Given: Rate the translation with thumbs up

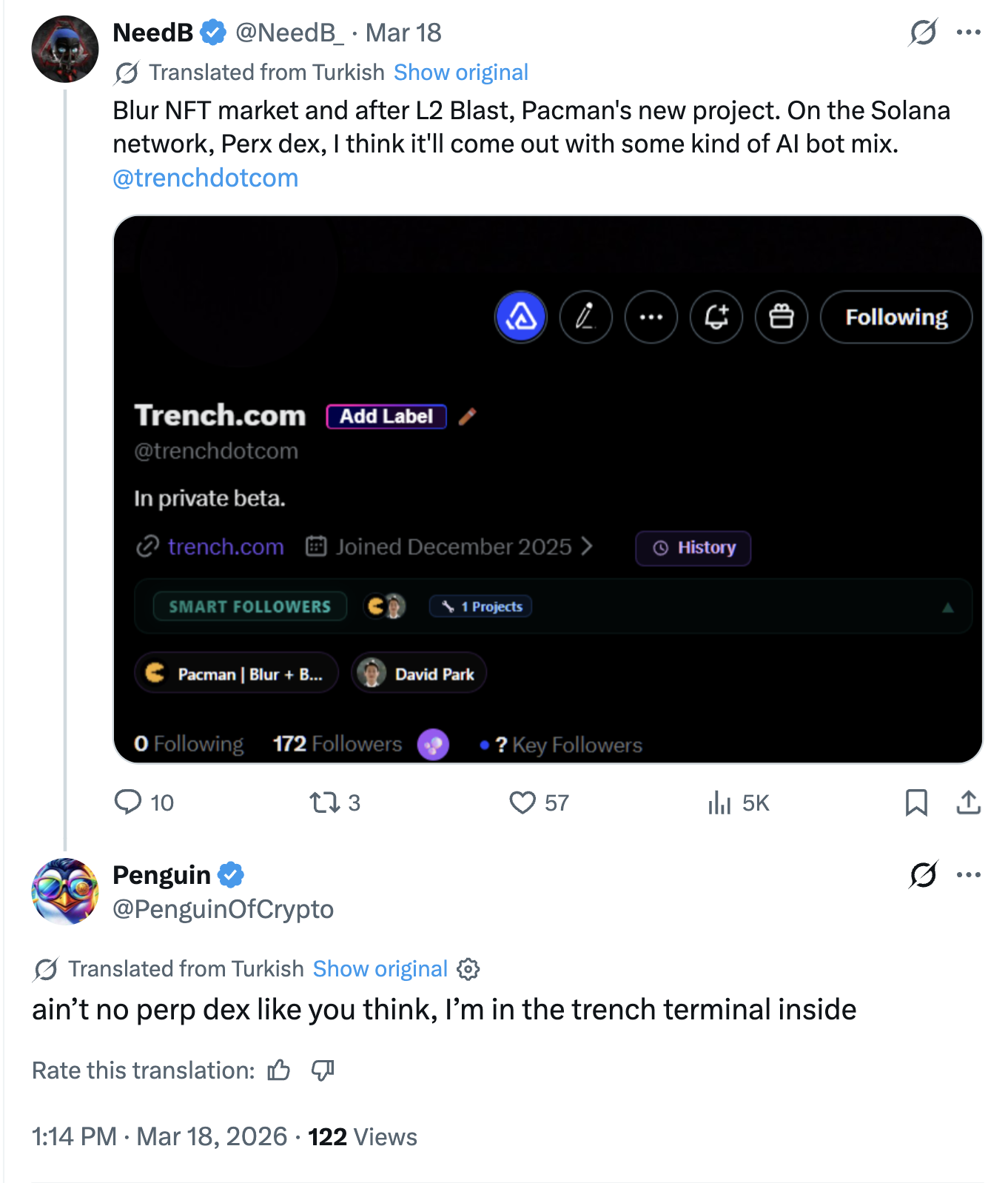Looking at the screenshot, I should pyautogui.click(x=278, y=1070).
